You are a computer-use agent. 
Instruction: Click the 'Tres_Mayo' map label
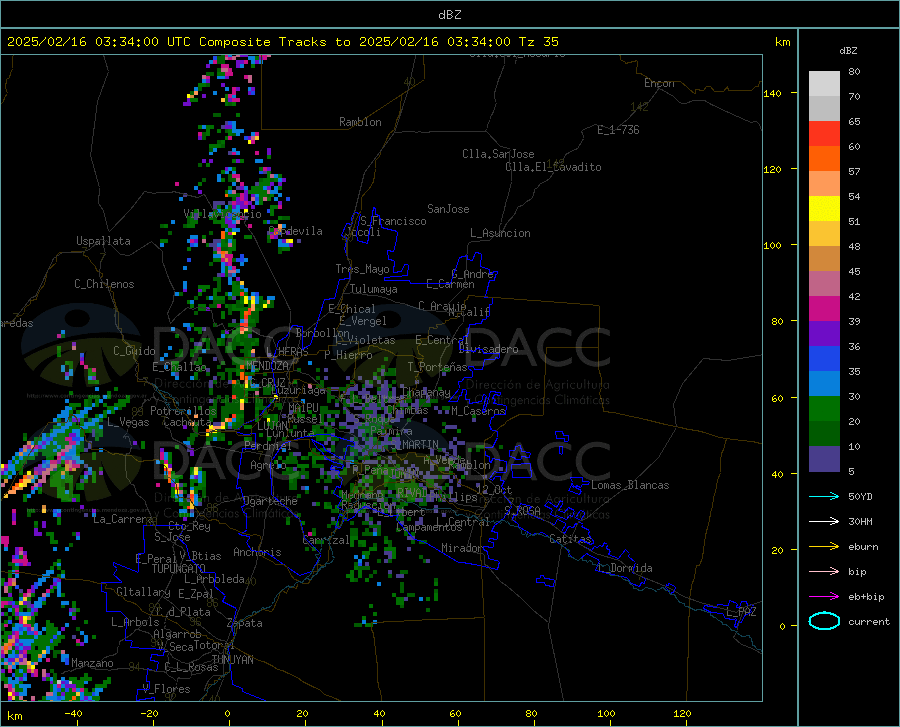coord(362,269)
